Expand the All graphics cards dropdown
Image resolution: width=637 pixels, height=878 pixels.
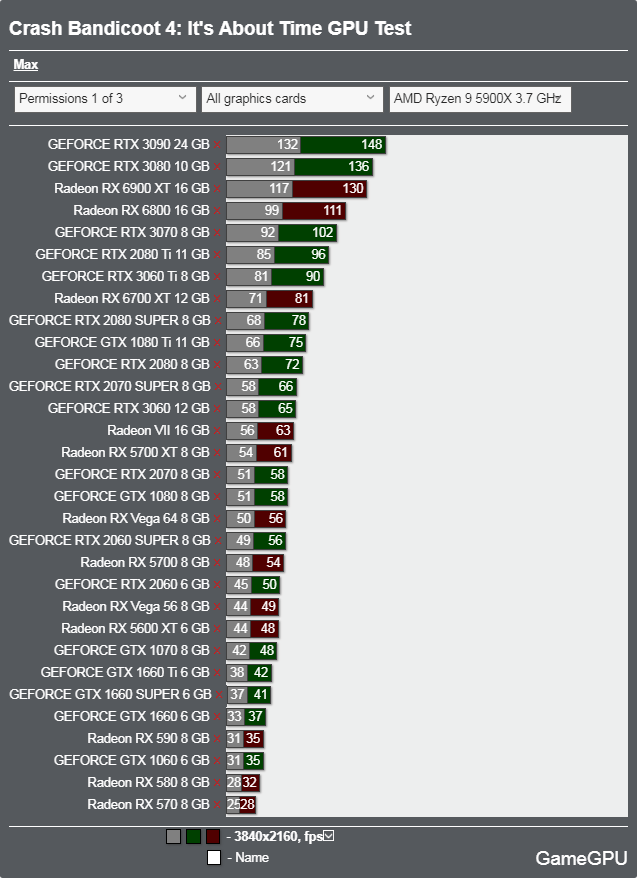tap(289, 99)
